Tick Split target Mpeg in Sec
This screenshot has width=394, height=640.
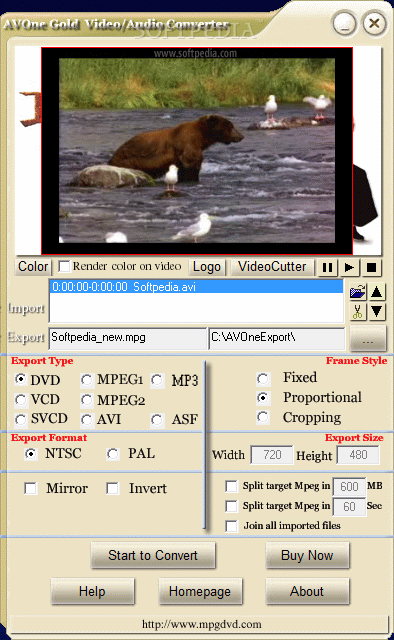pos(232,506)
